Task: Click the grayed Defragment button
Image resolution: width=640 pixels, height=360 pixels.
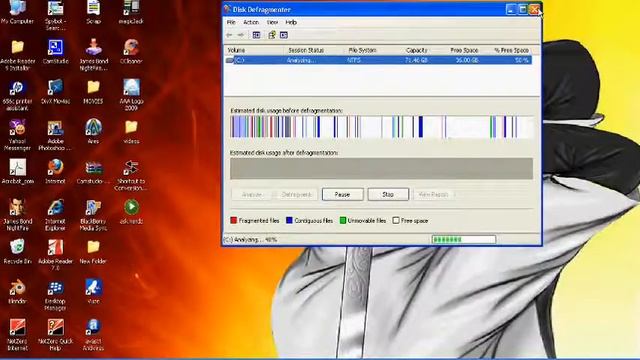Action: click(297, 194)
